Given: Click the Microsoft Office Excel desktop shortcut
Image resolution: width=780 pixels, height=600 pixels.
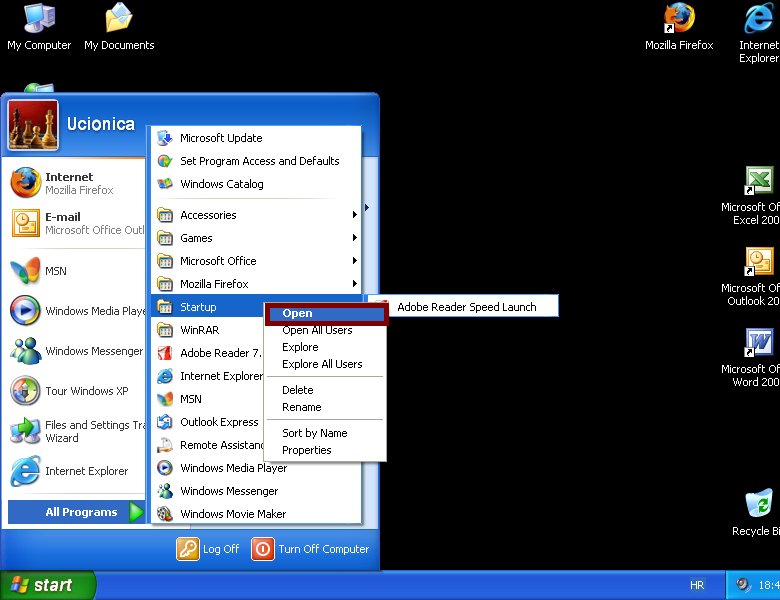Looking at the screenshot, I should point(751,196).
